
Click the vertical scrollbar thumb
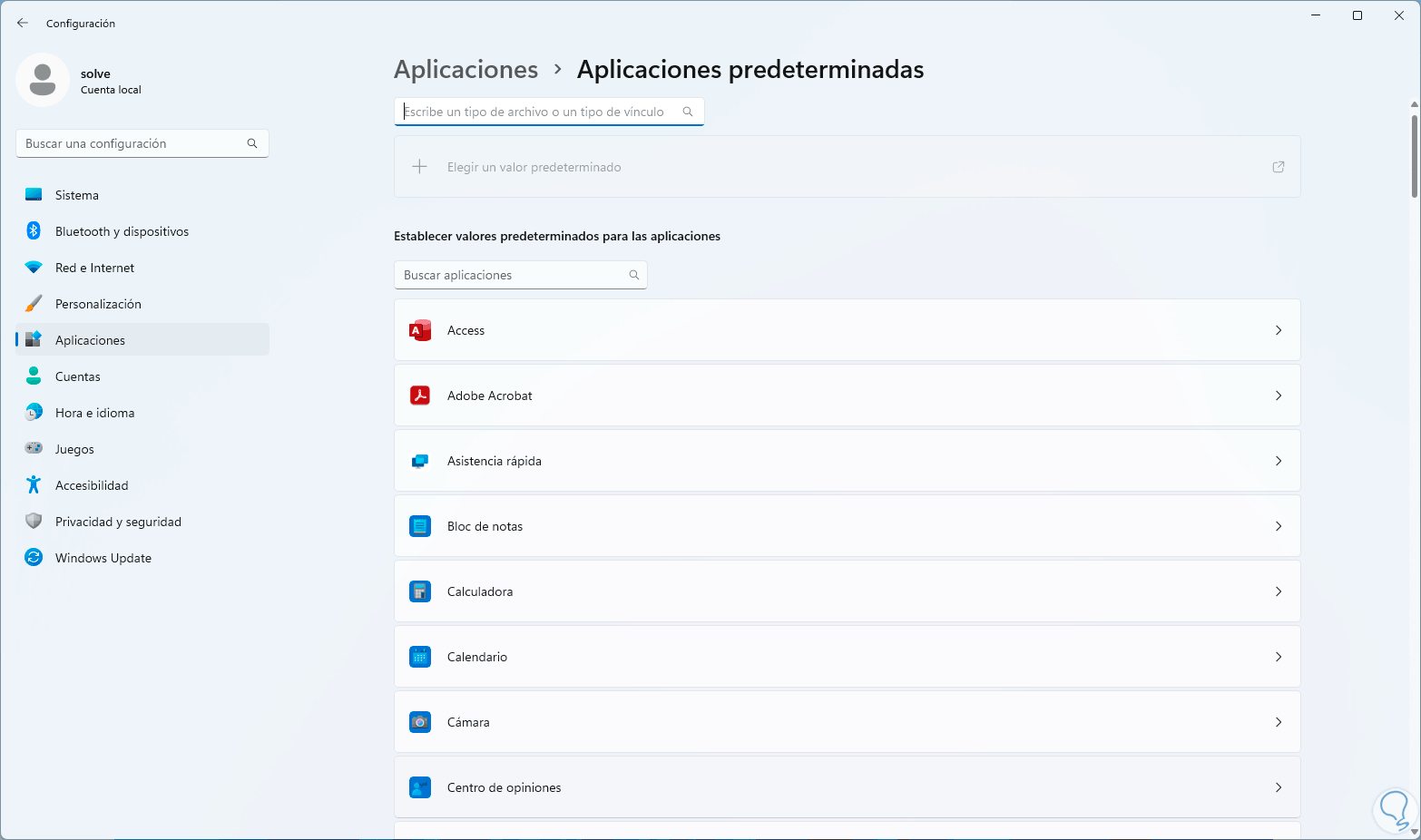pyautogui.click(x=1414, y=154)
